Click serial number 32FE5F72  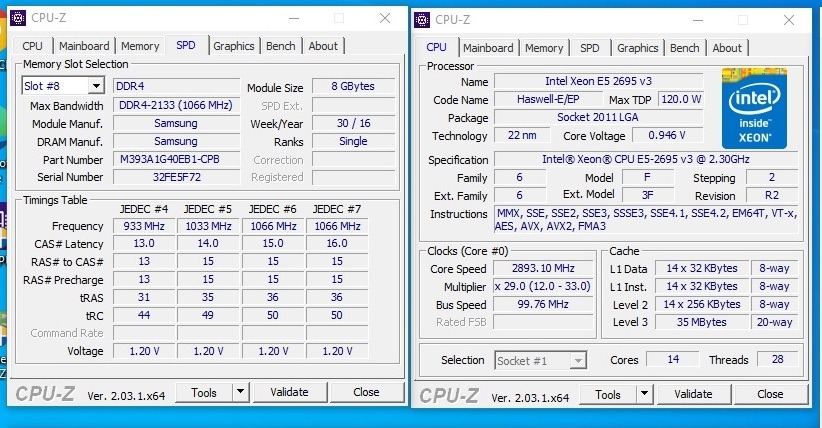click(177, 177)
